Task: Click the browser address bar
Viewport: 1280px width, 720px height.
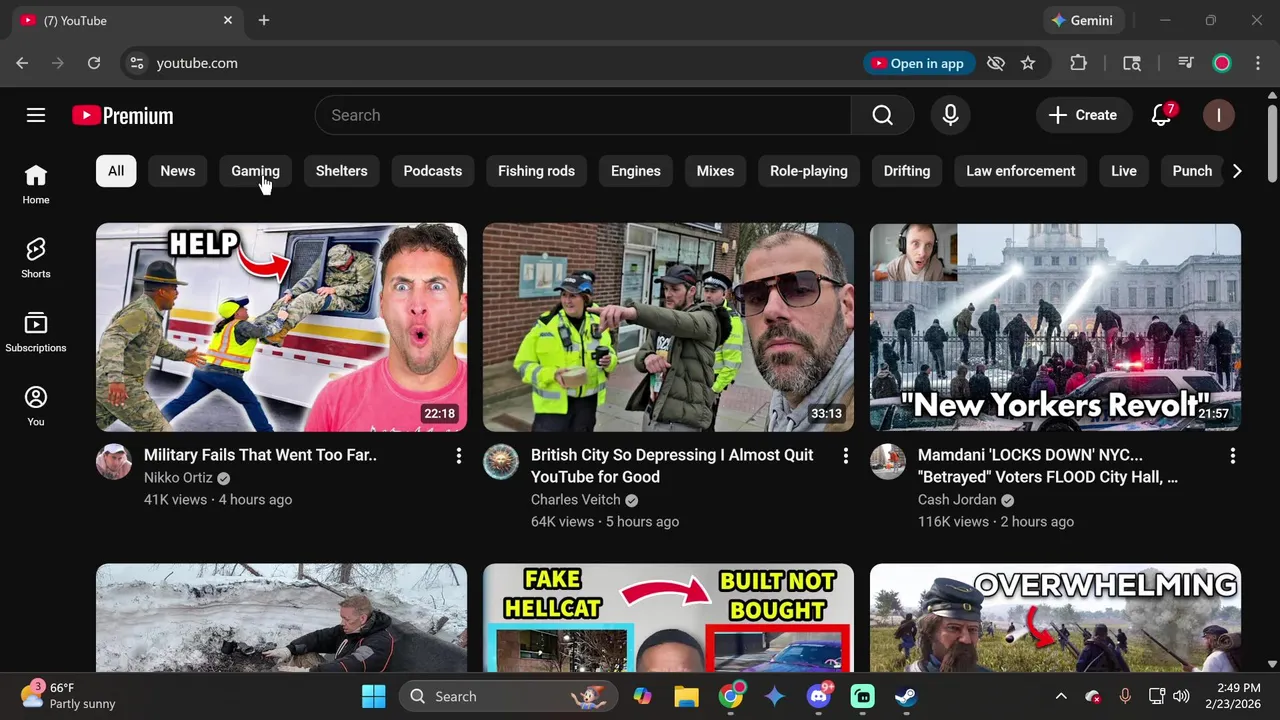Action: pyautogui.click(x=500, y=63)
